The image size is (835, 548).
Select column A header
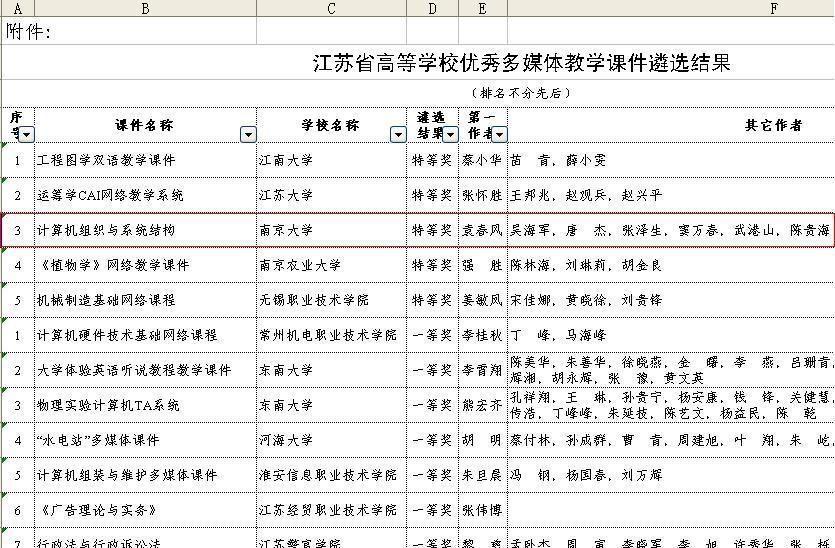[17, 8]
